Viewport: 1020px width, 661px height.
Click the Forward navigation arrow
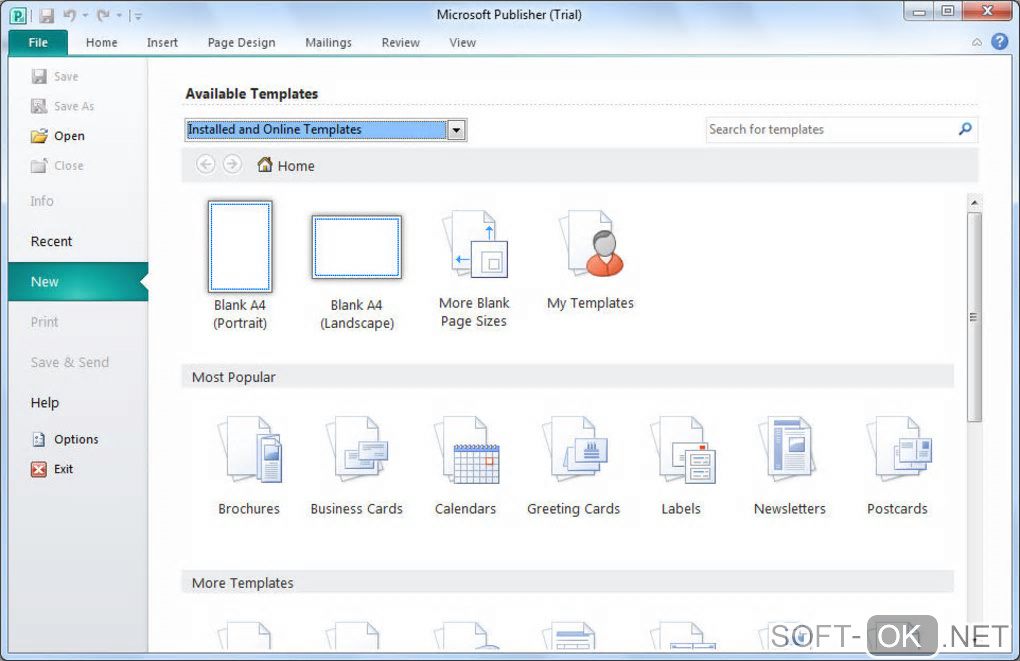pyautogui.click(x=232, y=165)
